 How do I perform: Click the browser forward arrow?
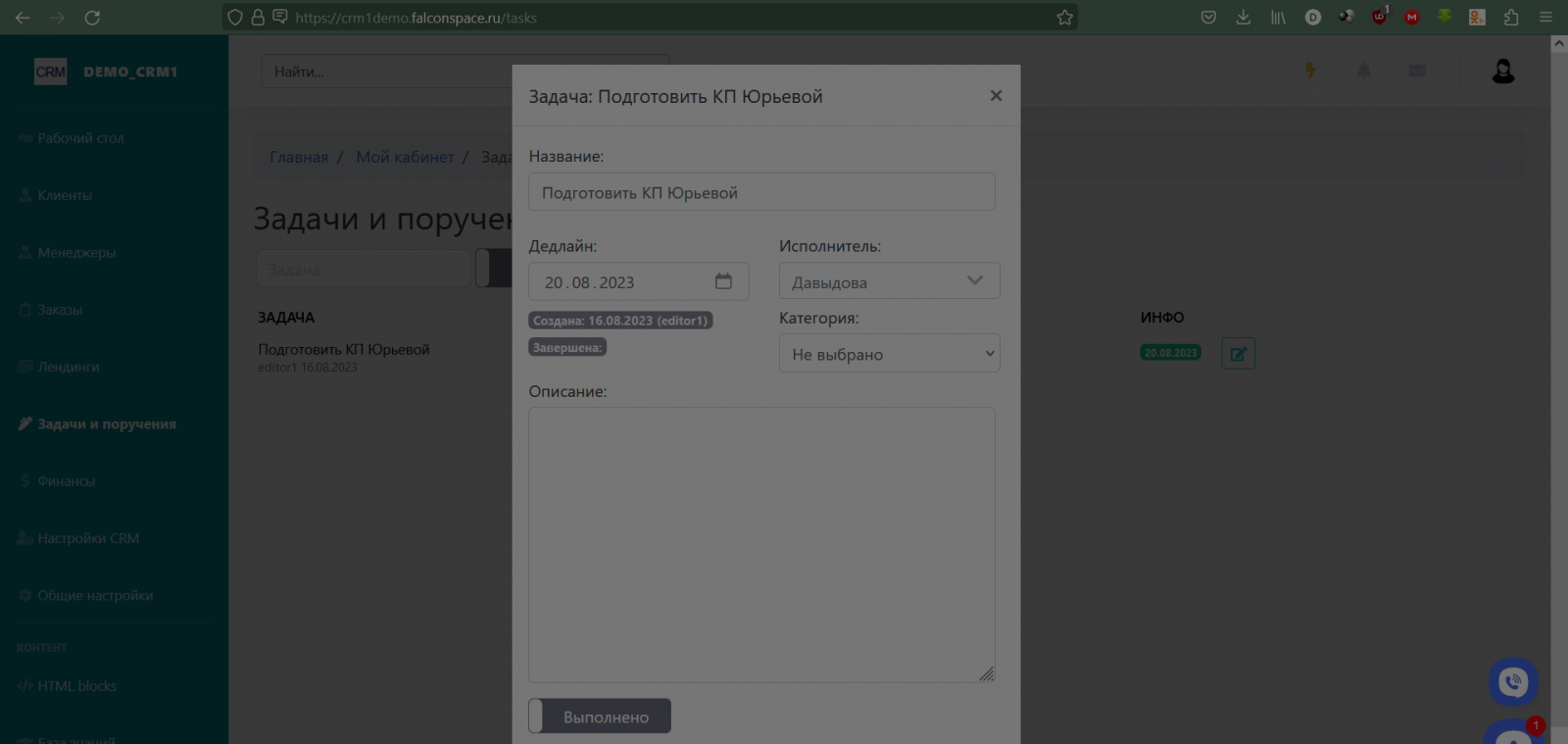(x=57, y=18)
